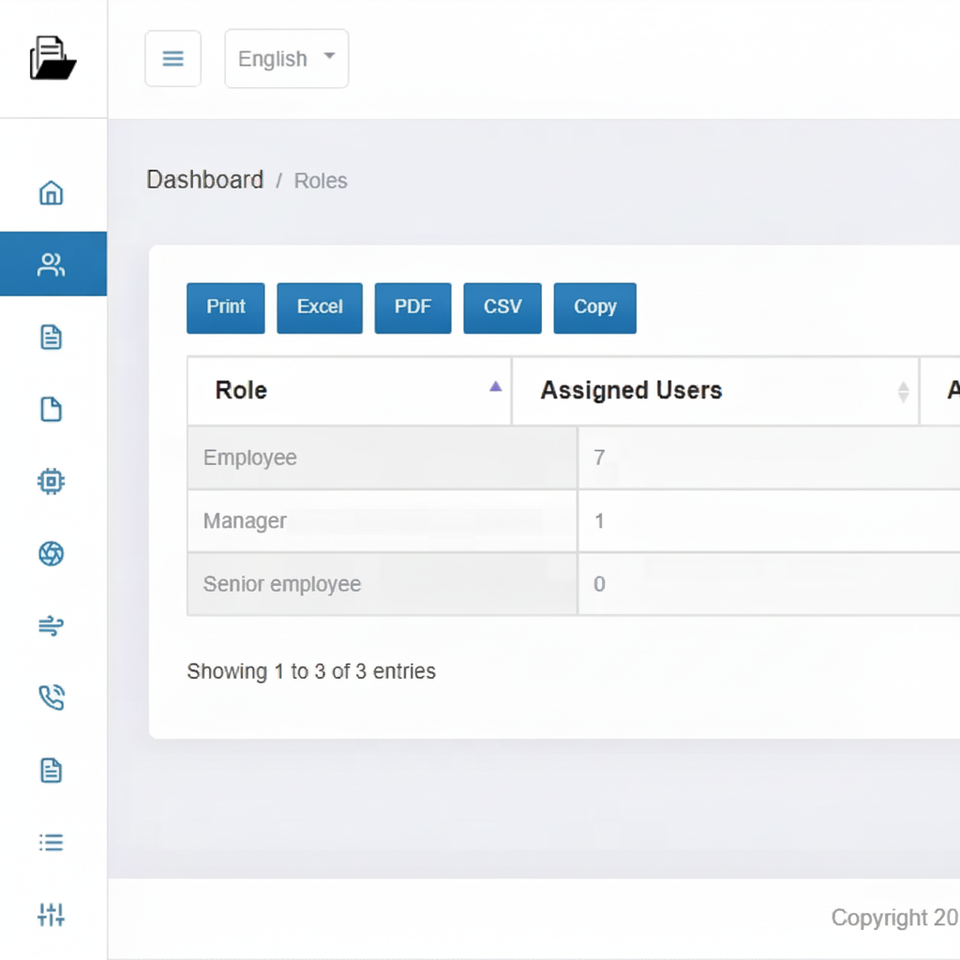Screen dimensions: 960x960
Task: Open the English language dropdown
Action: click(x=286, y=59)
